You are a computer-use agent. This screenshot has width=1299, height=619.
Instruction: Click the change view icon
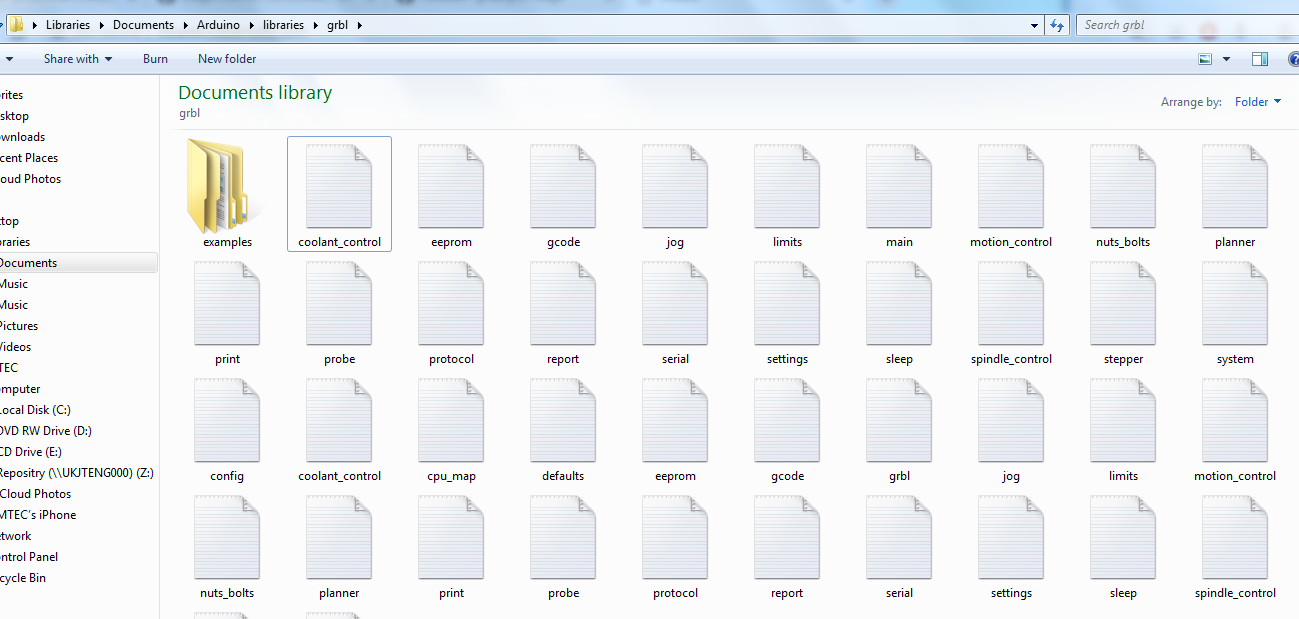click(1206, 59)
